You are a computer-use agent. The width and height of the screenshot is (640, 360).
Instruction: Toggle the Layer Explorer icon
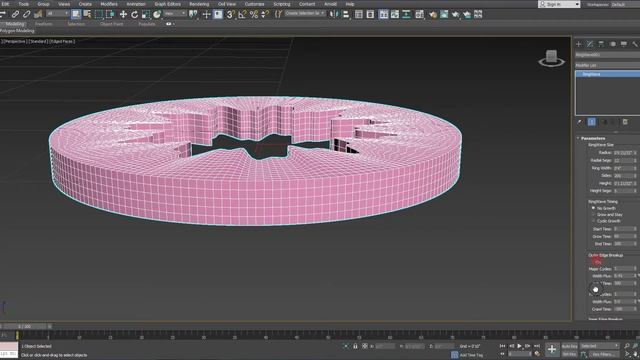[x=370, y=14]
